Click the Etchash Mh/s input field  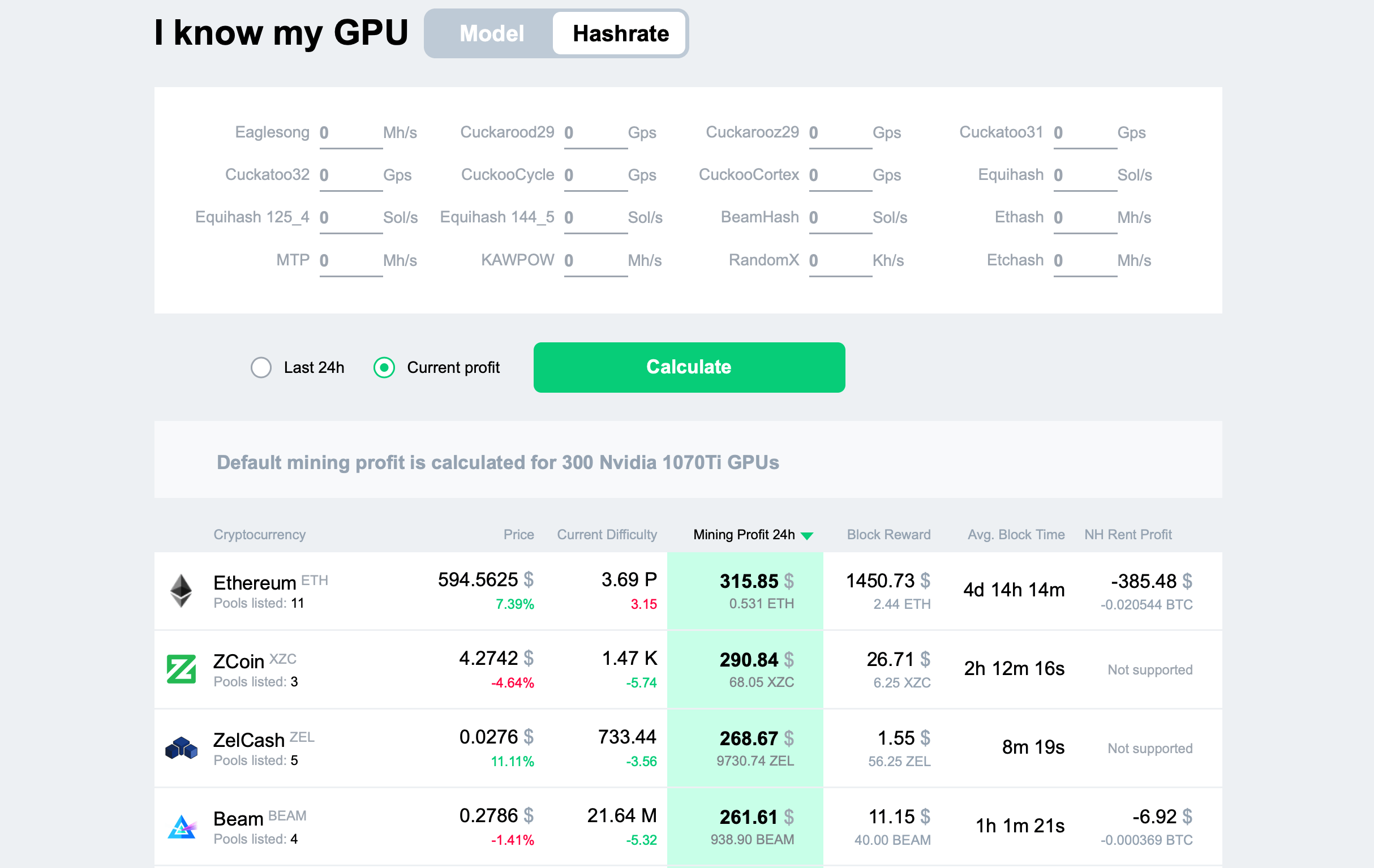[1078, 260]
